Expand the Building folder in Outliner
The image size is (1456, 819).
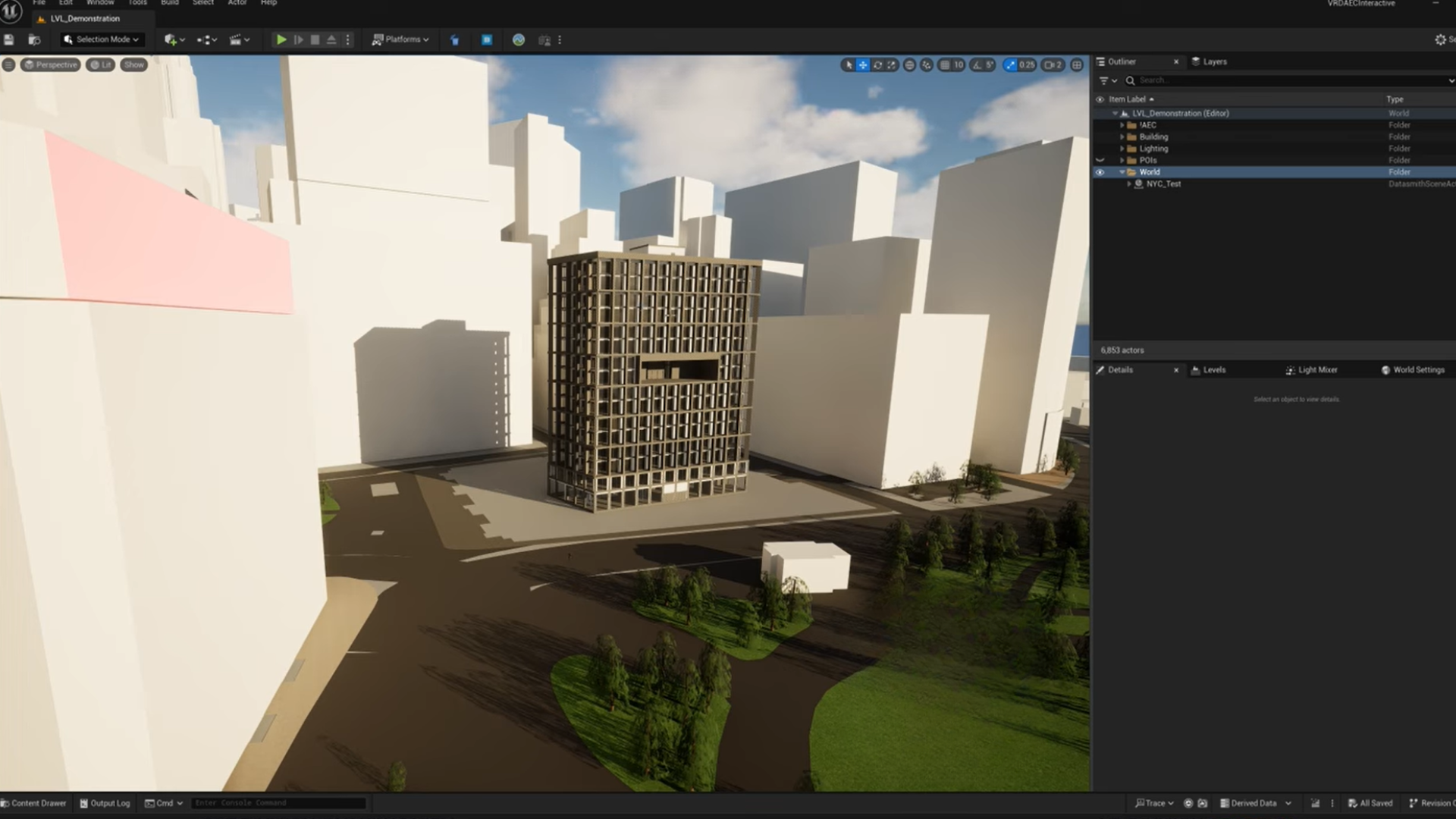point(1122,137)
